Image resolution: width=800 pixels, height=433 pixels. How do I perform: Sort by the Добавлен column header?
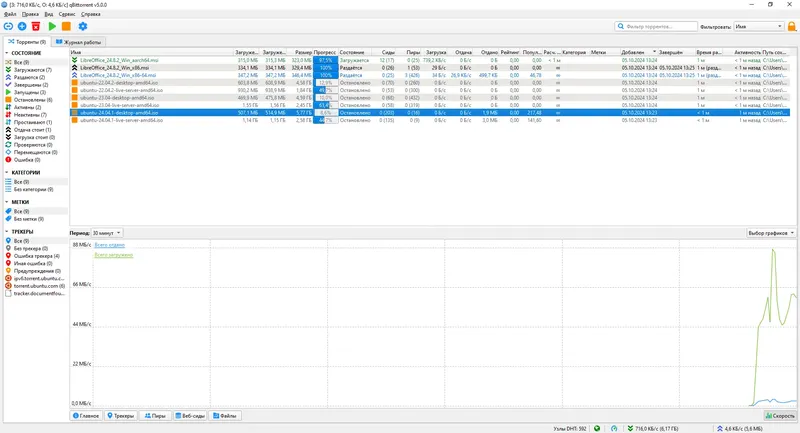pyautogui.click(x=638, y=52)
